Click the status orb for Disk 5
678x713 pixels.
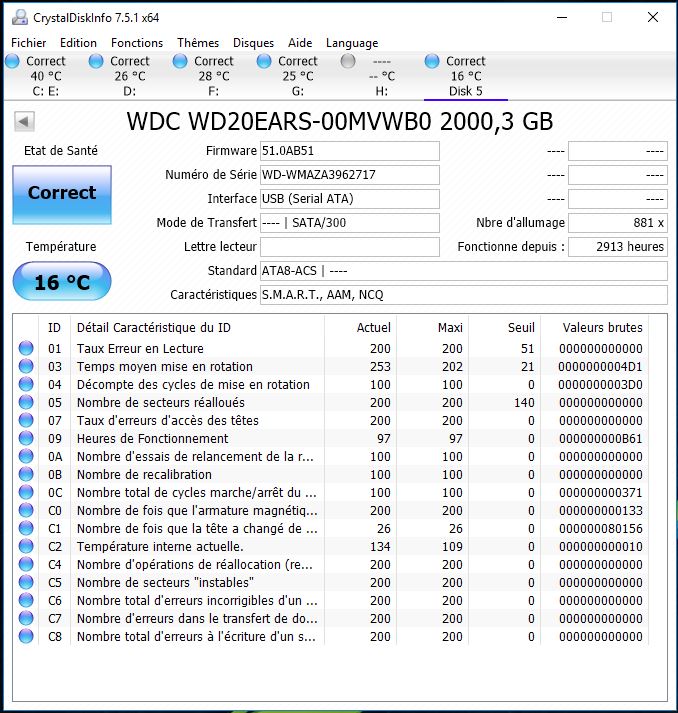(432, 61)
